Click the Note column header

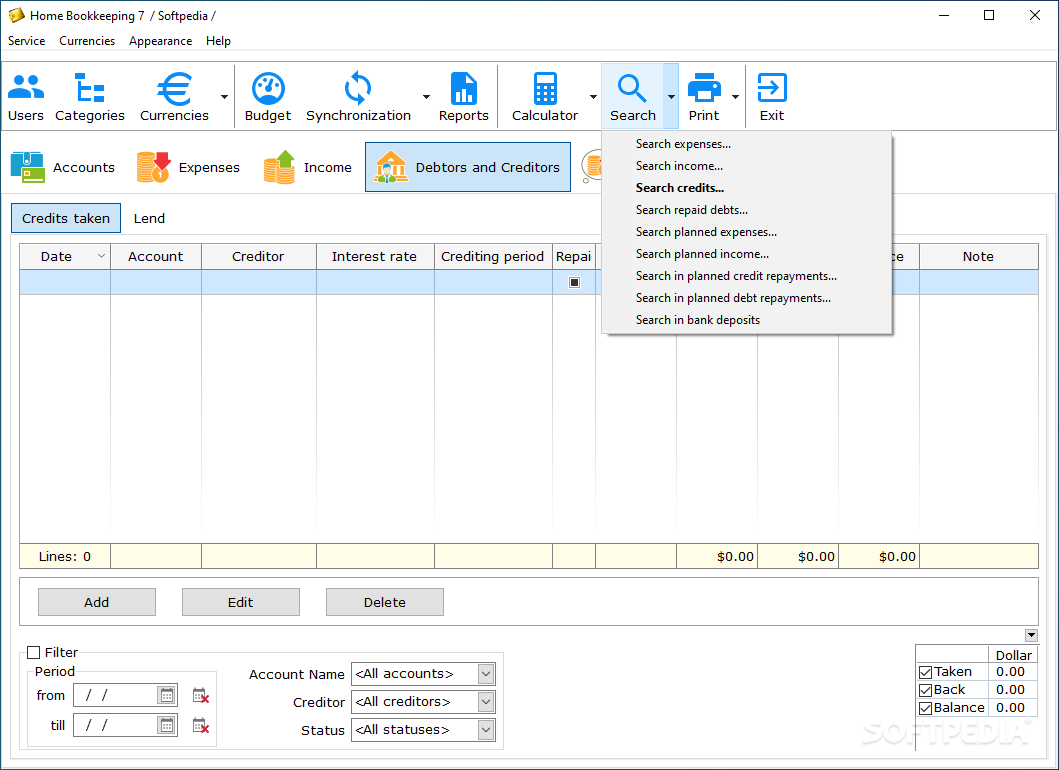(x=979, y=257)
